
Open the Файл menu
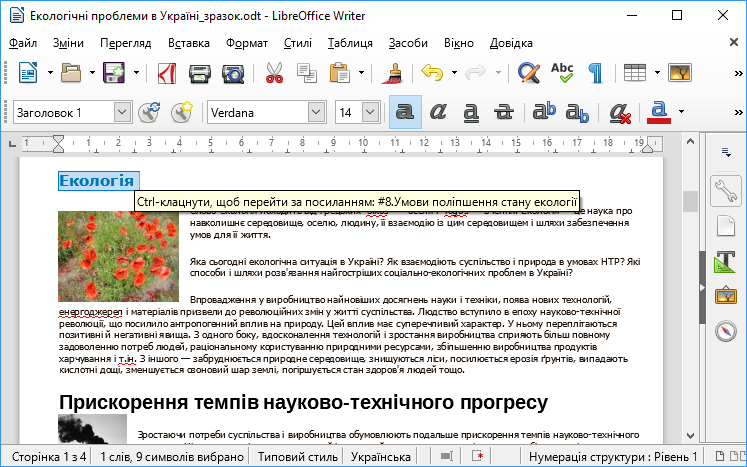point(23,43)
